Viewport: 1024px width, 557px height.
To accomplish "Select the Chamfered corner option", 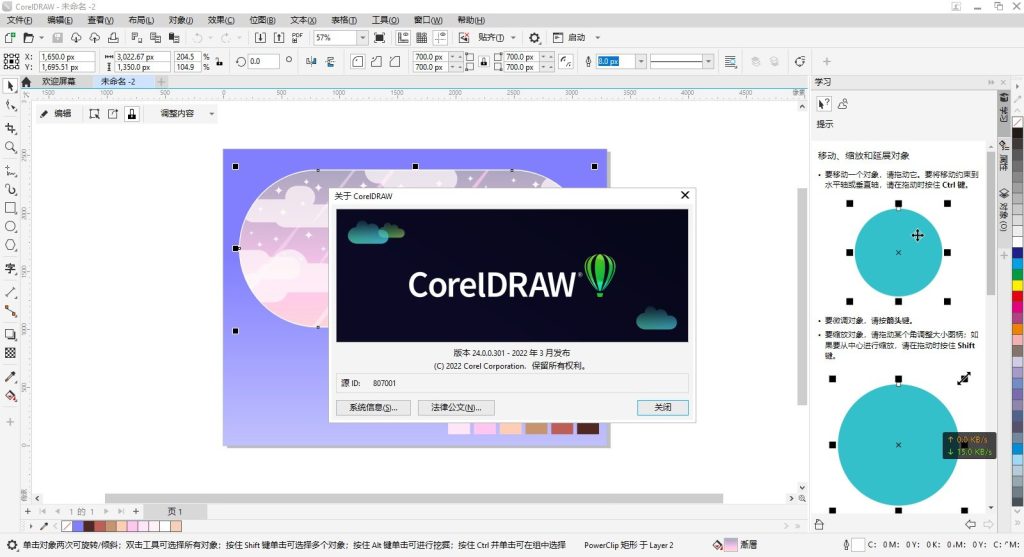I will (394, 61).
